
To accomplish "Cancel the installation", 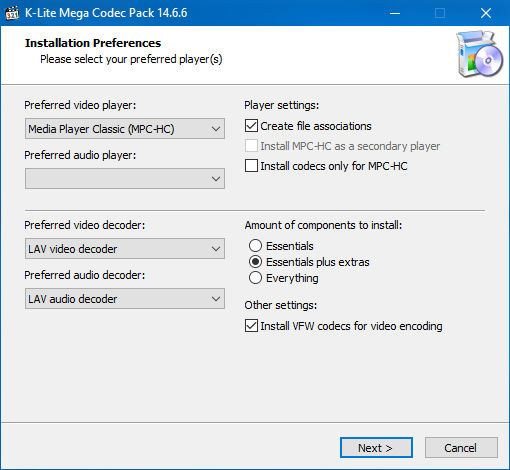I will click(x=461, y=448).
